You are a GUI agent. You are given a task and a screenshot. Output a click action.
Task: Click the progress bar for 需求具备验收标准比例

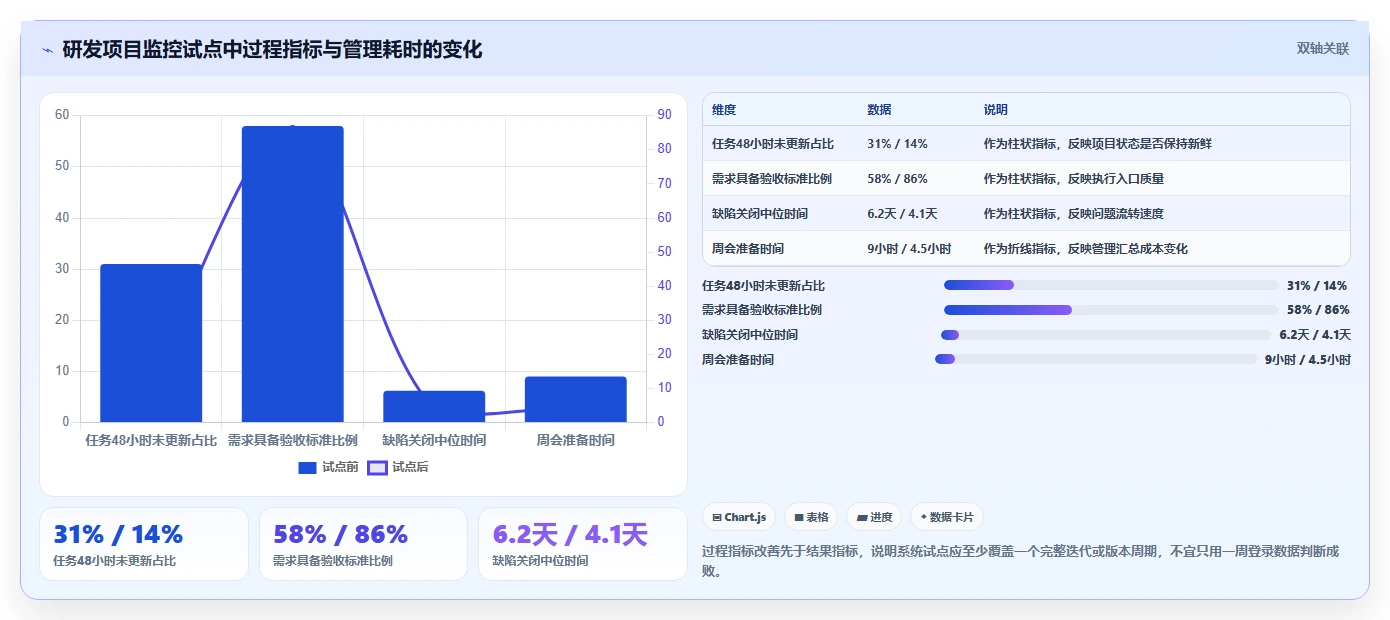1111,310
